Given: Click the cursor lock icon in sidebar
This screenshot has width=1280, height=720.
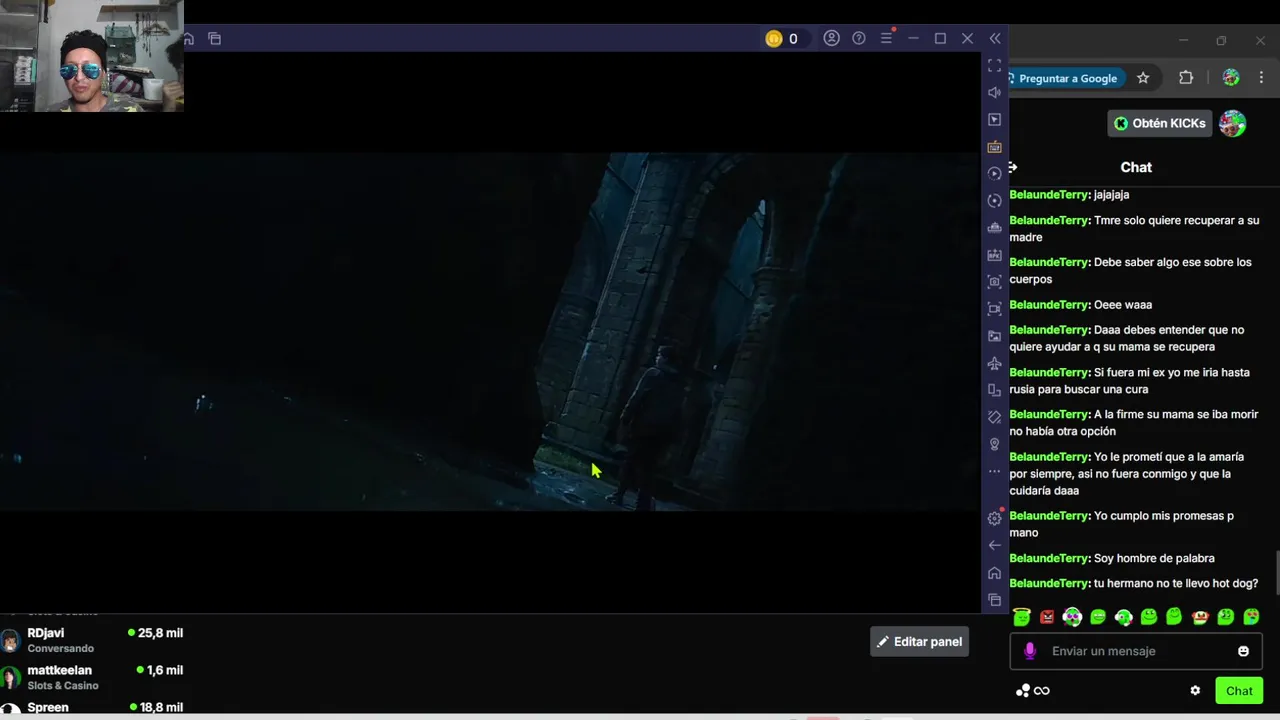Looking at the screenshot, I should coord(994,119).
